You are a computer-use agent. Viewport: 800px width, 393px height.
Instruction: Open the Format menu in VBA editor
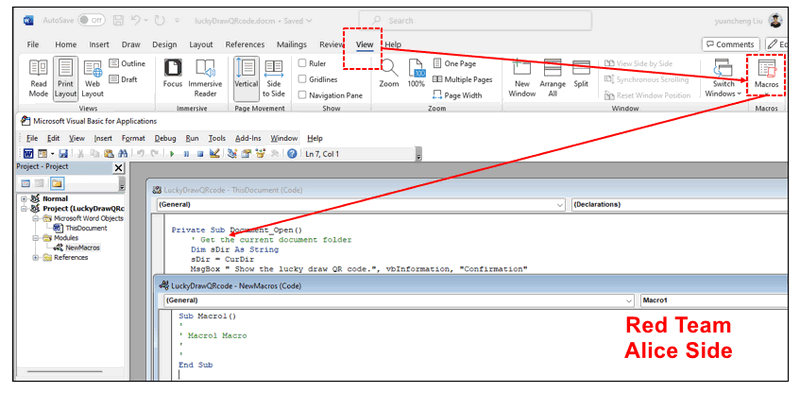133,138
